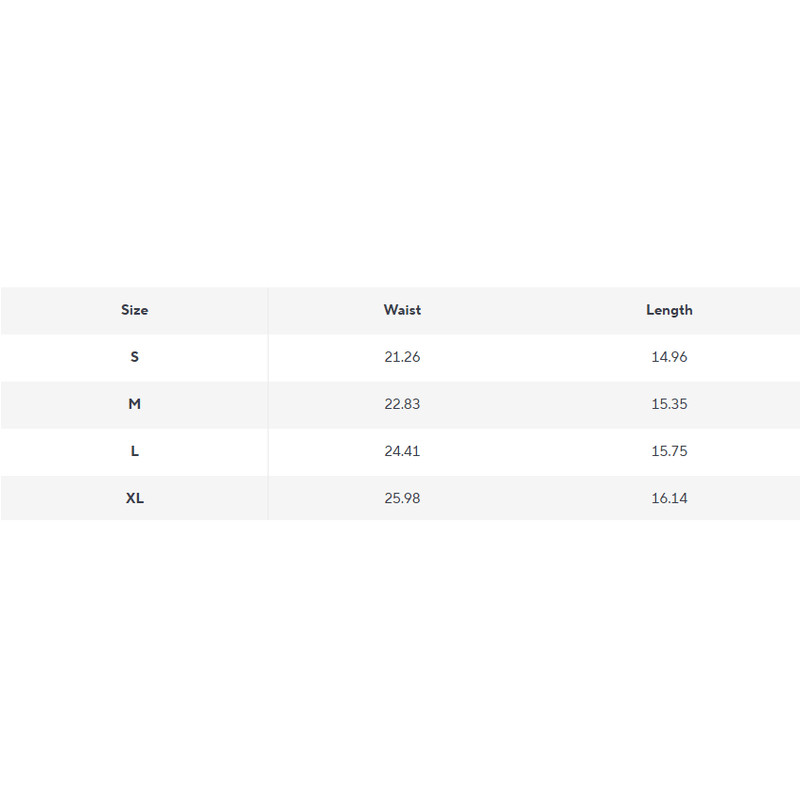Select the S size label

[x=135, y=357]
